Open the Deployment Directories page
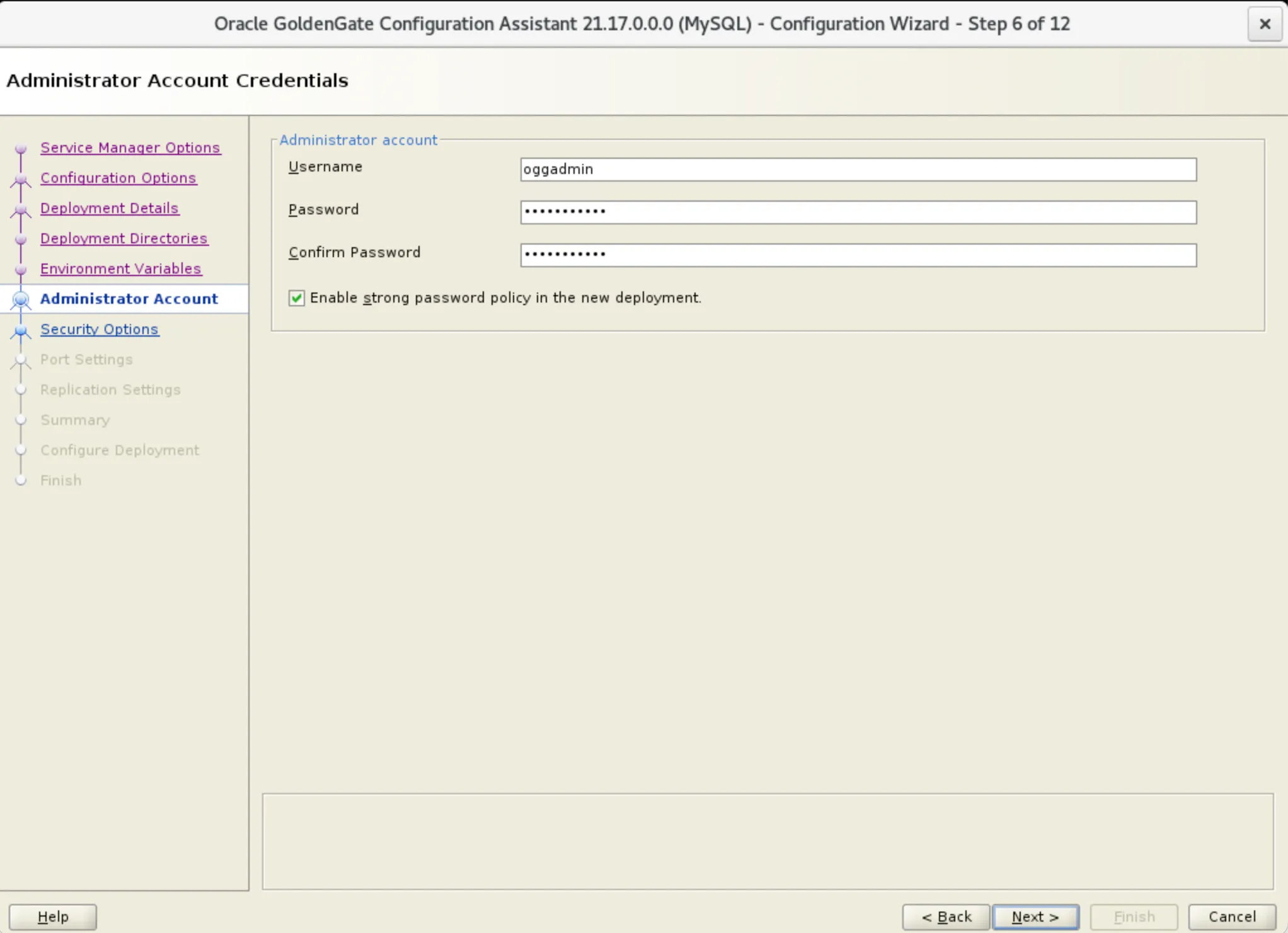This screenshot has height=933, width=1288. [124, 238]
